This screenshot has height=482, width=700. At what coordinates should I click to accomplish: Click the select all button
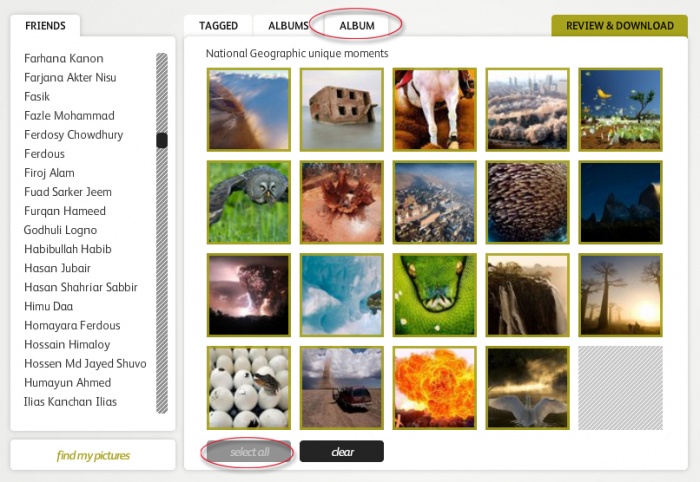point(249,452)
